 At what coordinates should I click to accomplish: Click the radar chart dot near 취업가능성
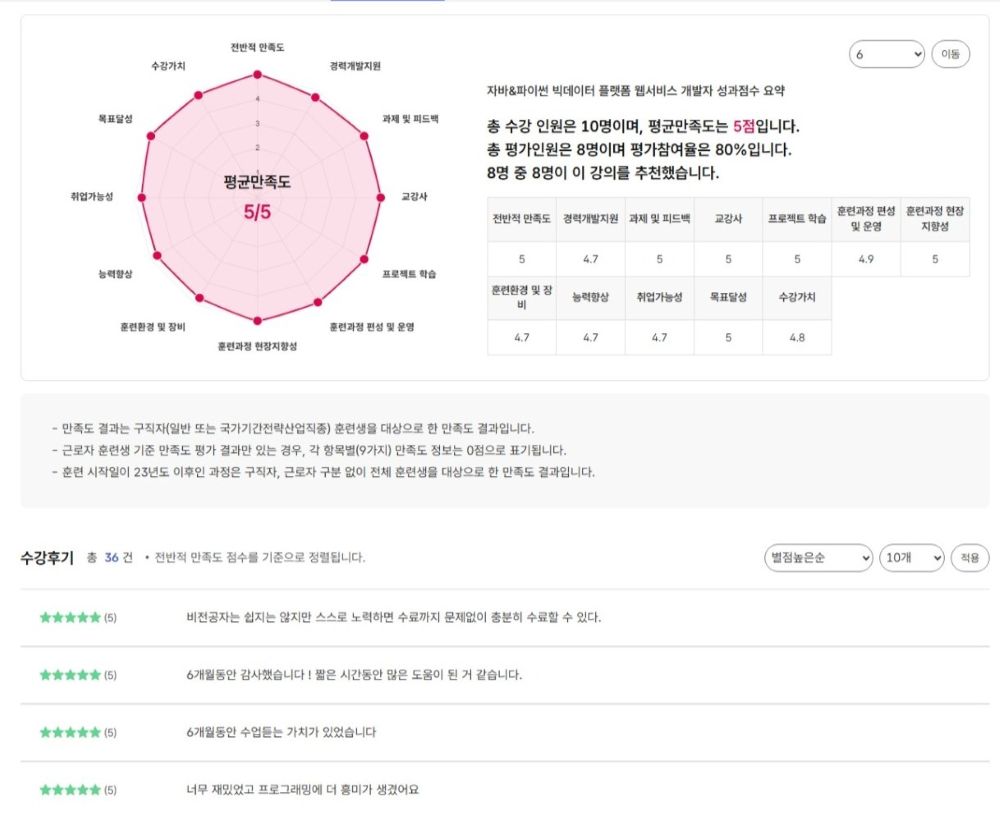pyautogui.click(x=139, y=197)
